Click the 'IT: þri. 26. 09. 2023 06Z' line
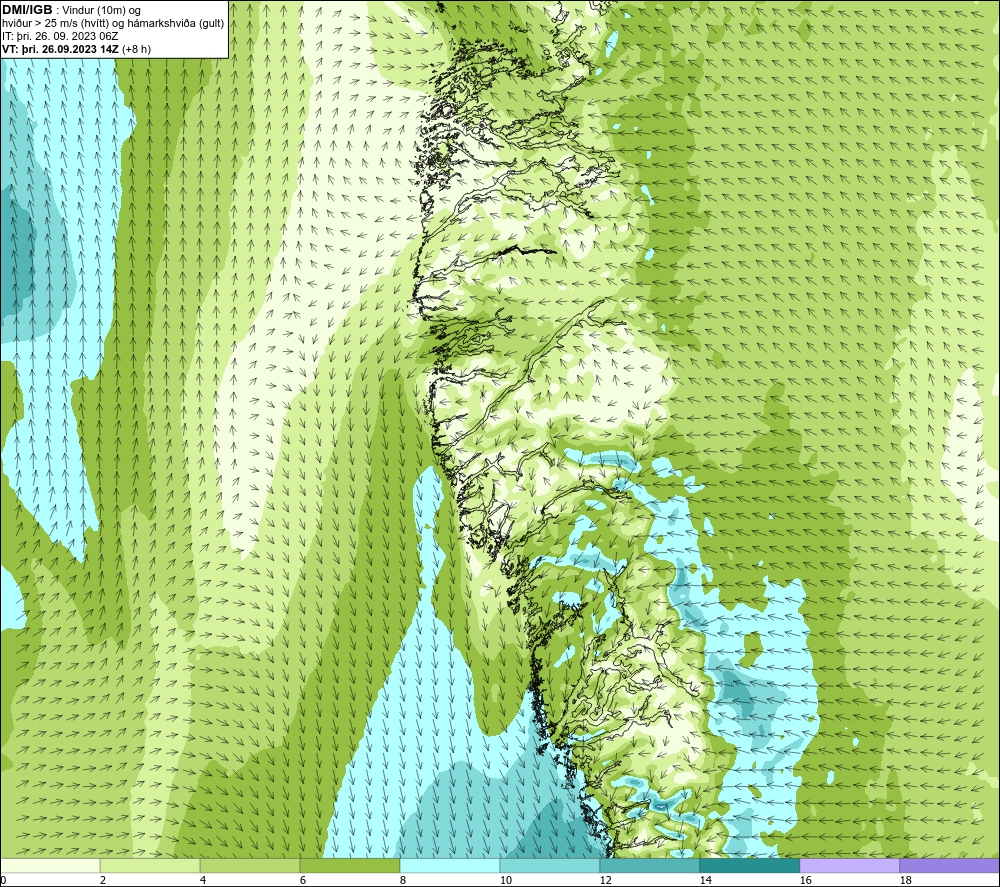This screenshot has height=887, width=1000. click(60, 36)
